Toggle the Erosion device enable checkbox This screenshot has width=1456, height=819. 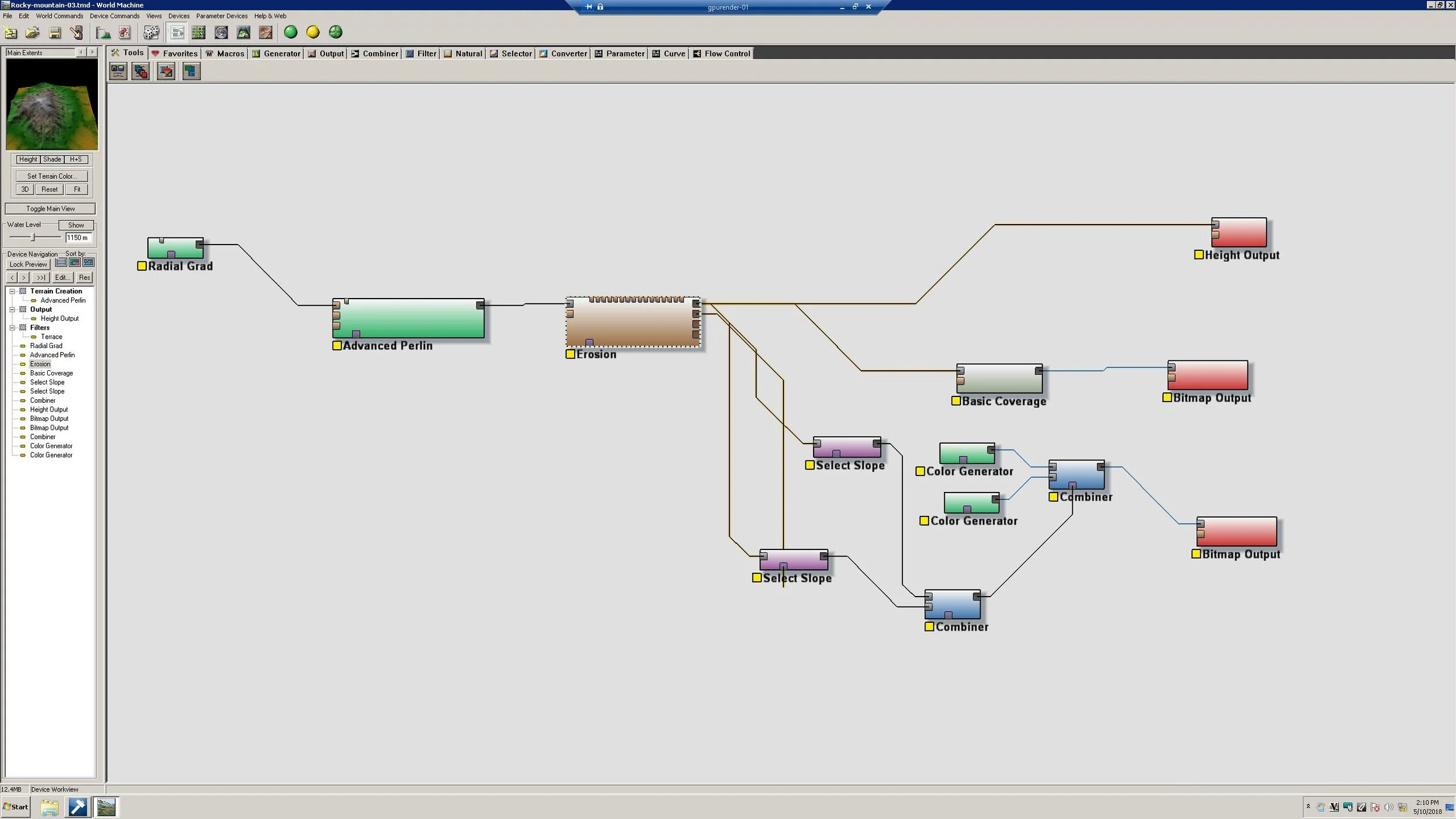pyautogui.click(x=570, y=354)
